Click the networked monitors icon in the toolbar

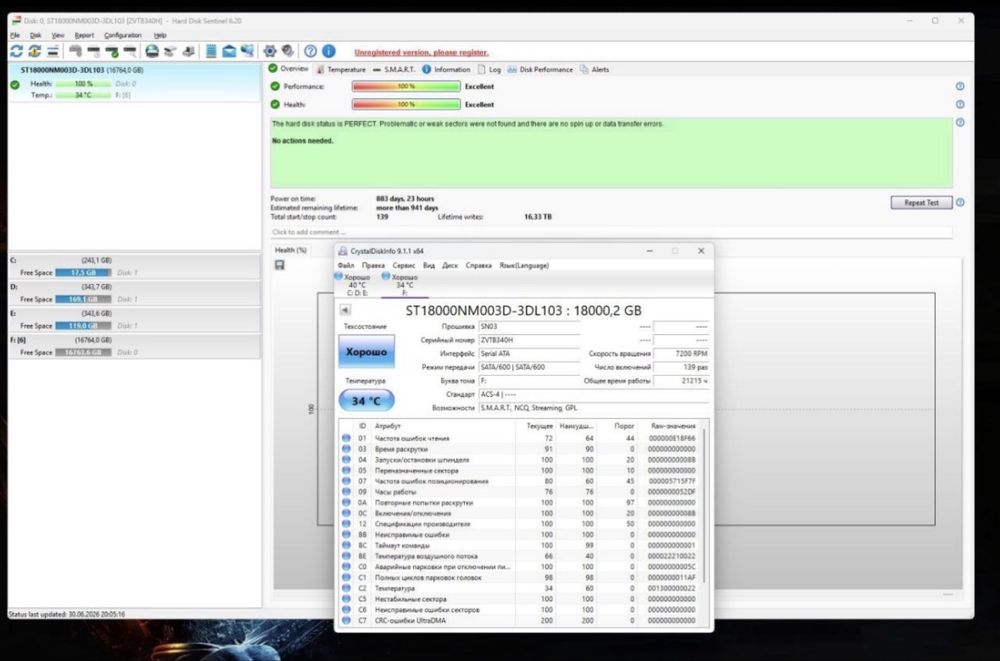coord(247,51)
